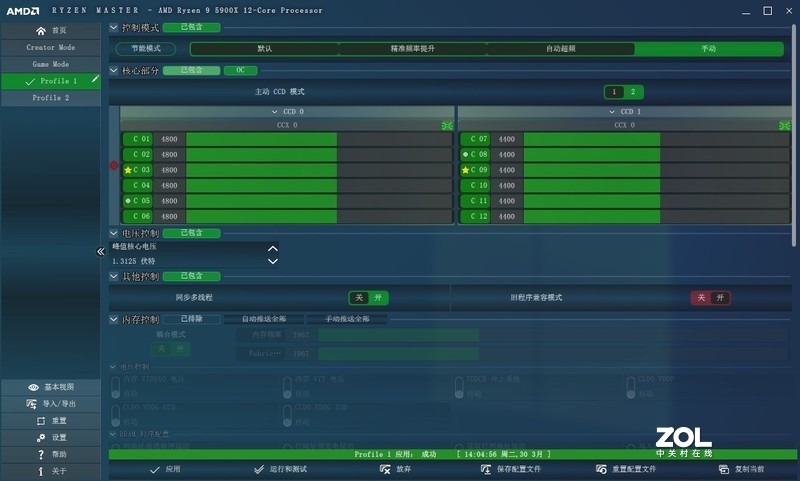Screen dimensions: 800x481
Task: Click the gear icon for 设置
Action: pyautogui.click(x=40, y=437)
